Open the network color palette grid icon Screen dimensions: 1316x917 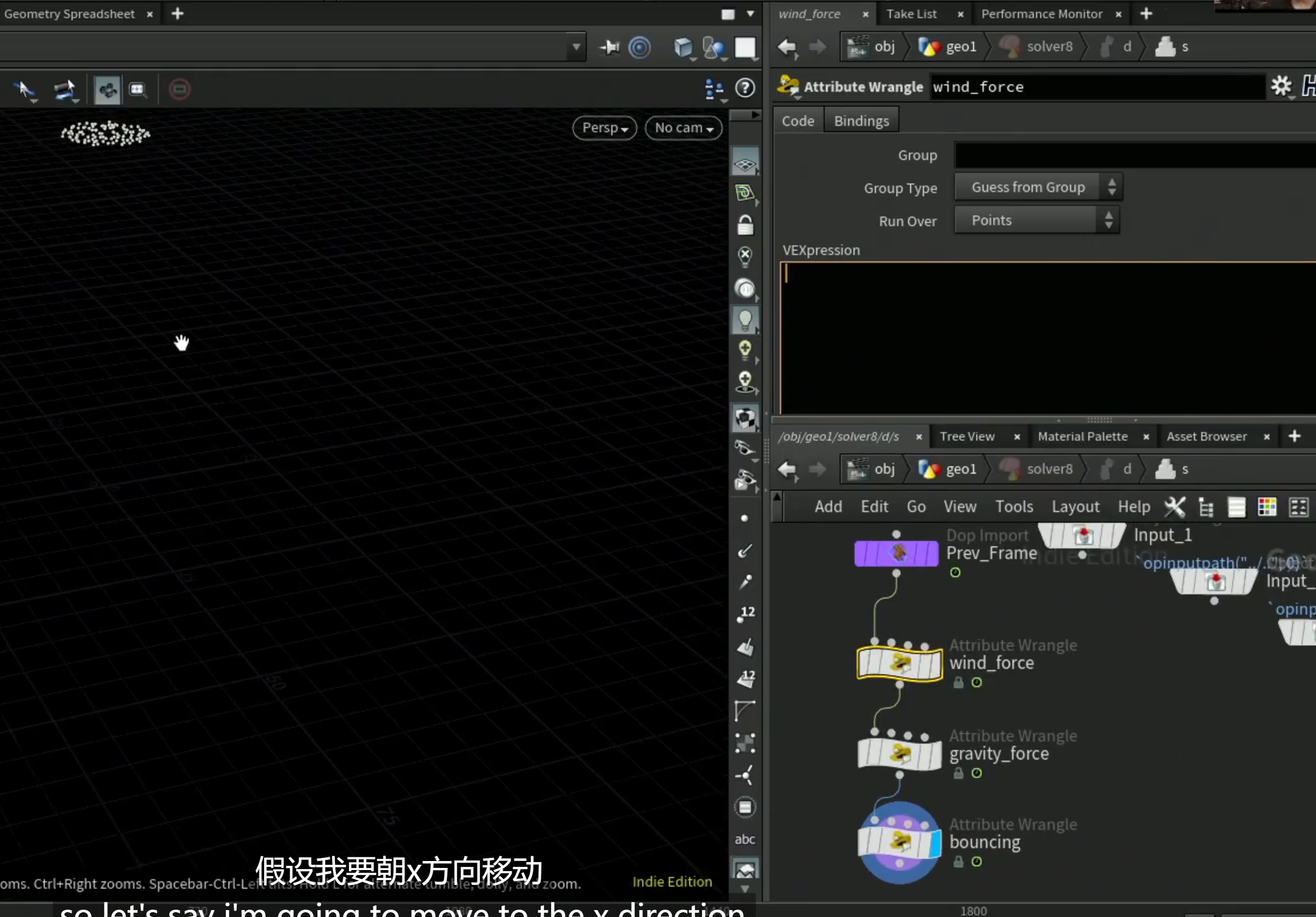(1267, 507)
